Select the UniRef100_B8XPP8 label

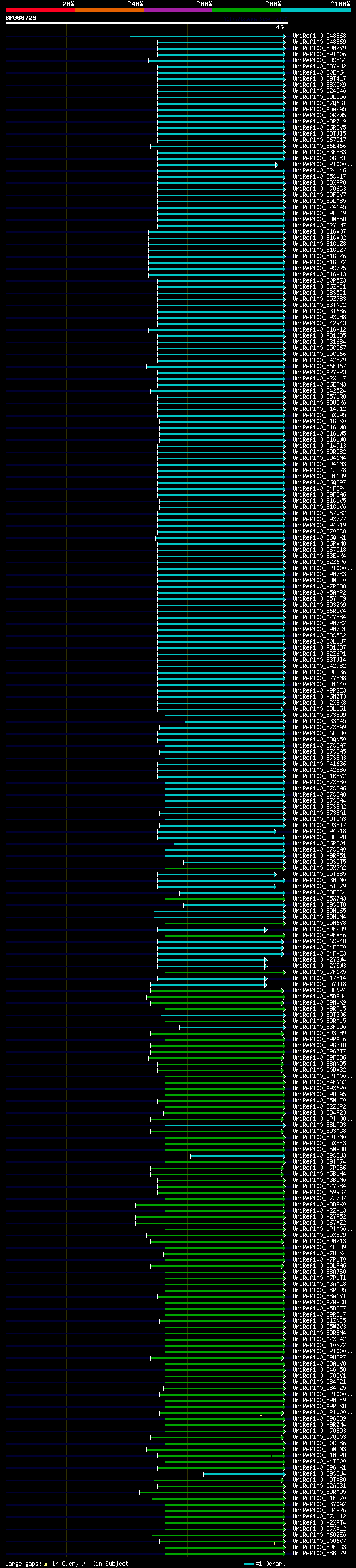coord(319,182)
